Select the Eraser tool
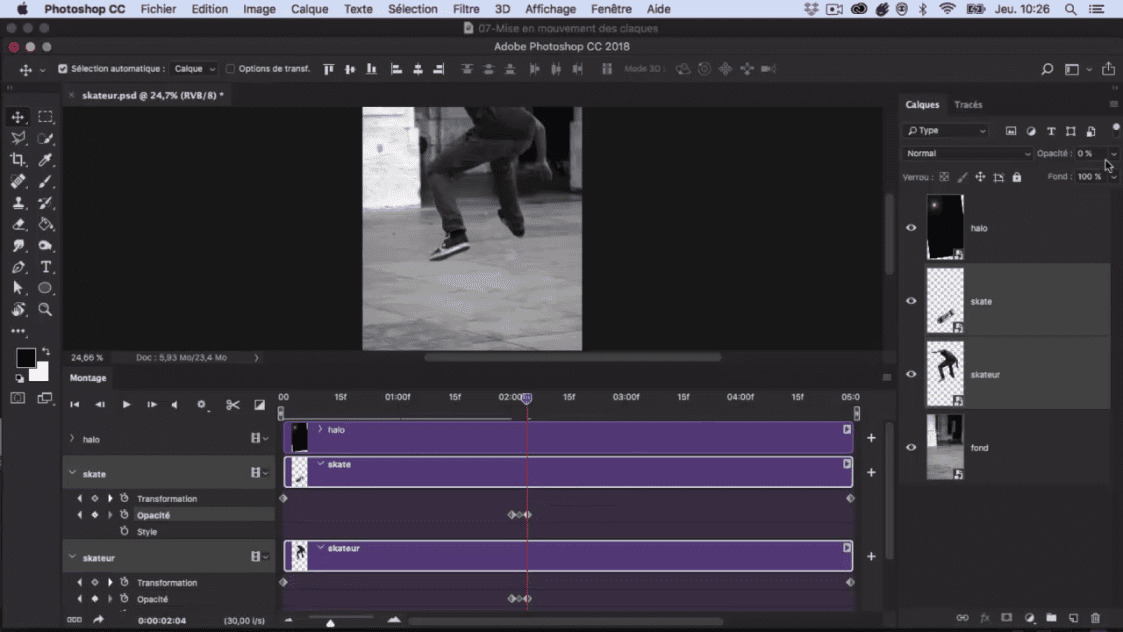This screenshot has width=1123, height=632. coord(17,225)
